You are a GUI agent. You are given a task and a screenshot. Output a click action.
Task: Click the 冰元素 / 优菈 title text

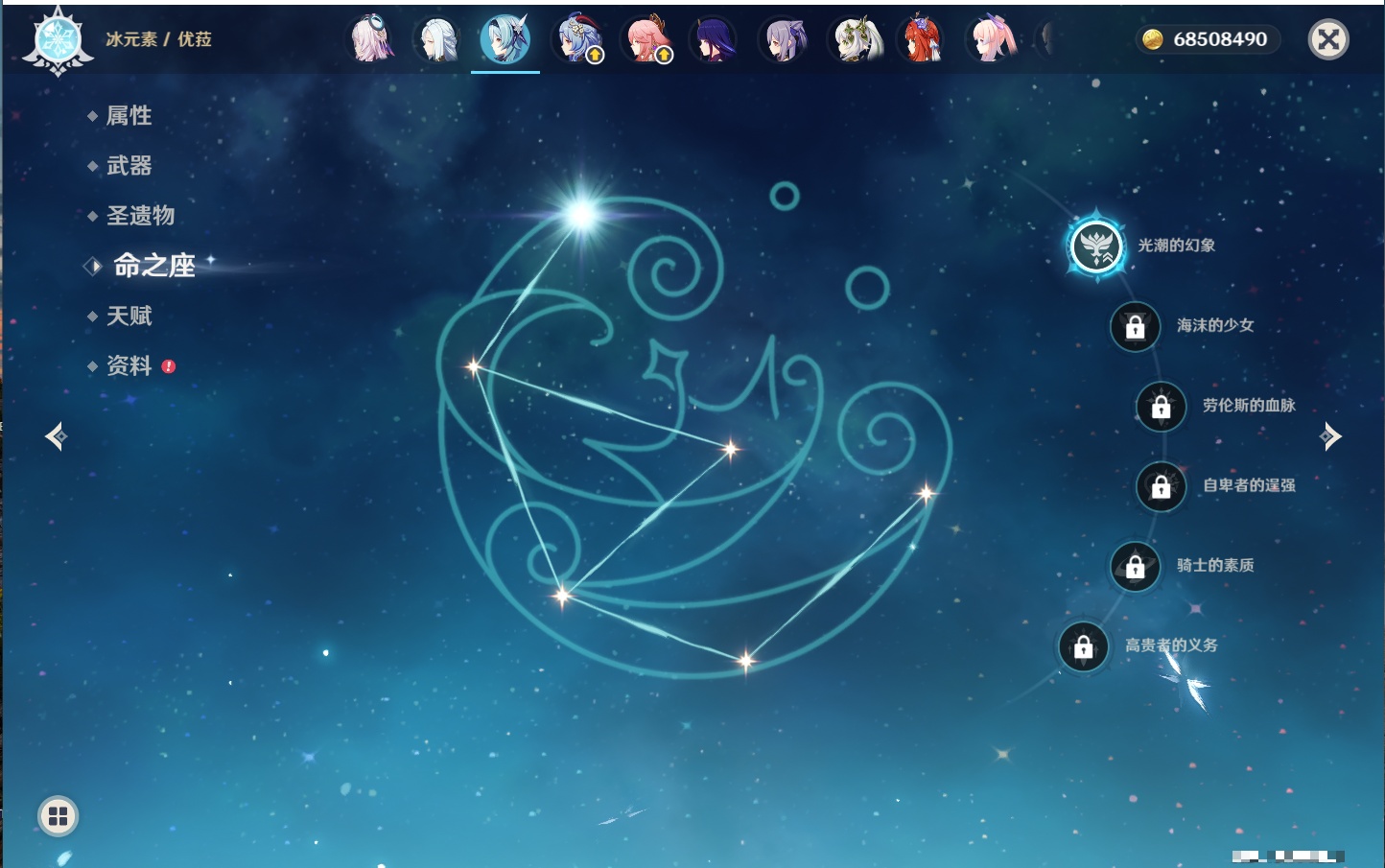point(158,39)
